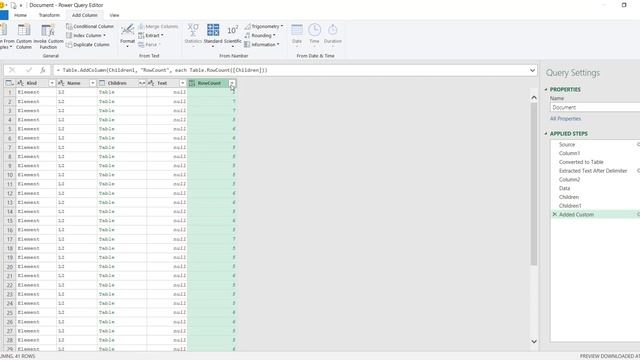Image resolution: width=640 pixels, height=360 pixels.
Task: Select the Column1 applied step
Action: point(569,153)
